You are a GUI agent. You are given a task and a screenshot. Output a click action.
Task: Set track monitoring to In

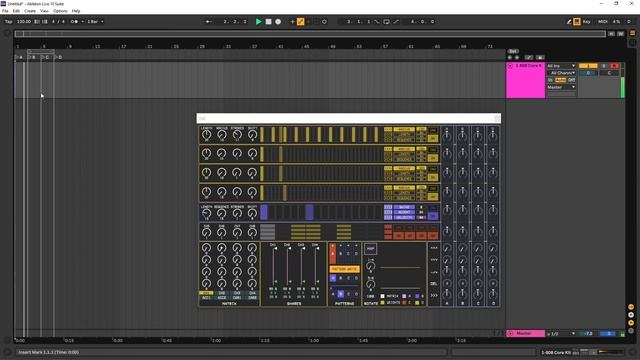tap(551, 80)
